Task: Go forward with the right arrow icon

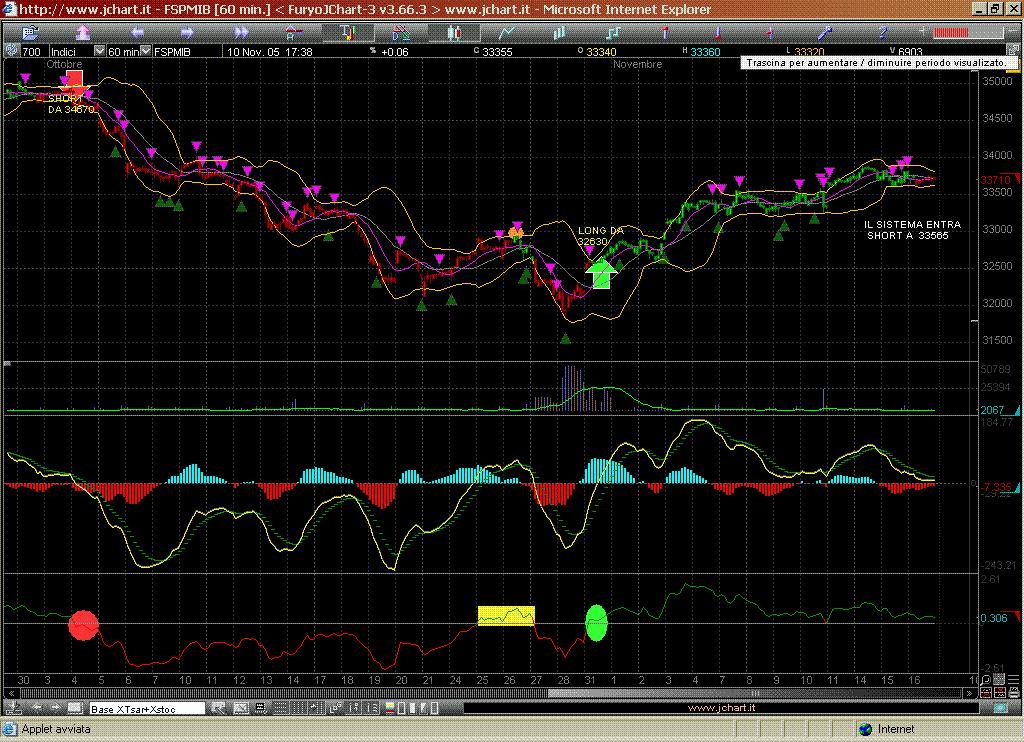Action: pos(189,33)
